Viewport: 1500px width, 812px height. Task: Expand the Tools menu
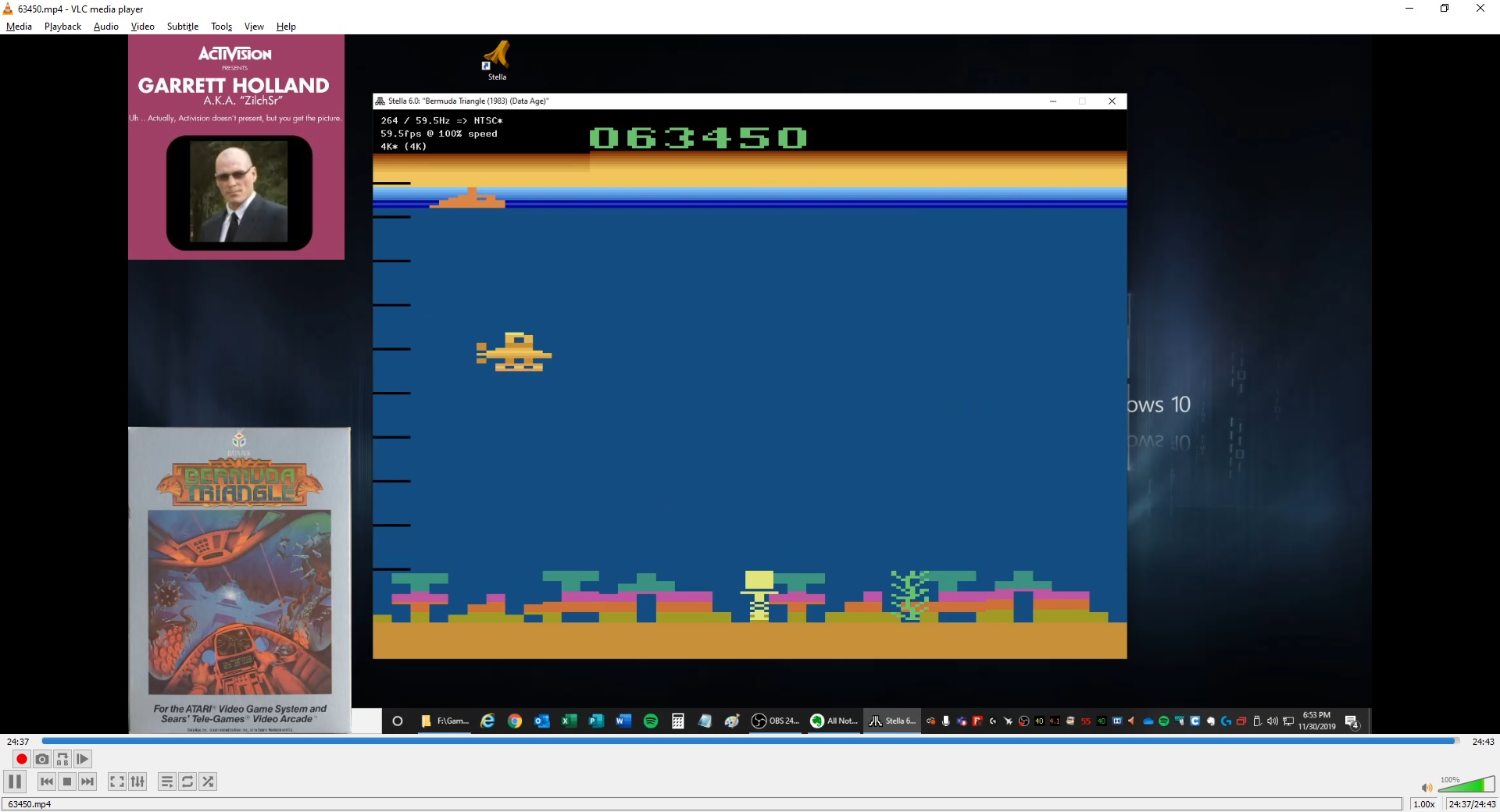[x=221, y=27]
